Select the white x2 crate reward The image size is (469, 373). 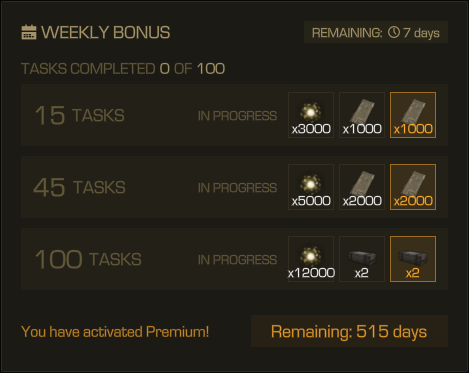[x=362, y=259]
